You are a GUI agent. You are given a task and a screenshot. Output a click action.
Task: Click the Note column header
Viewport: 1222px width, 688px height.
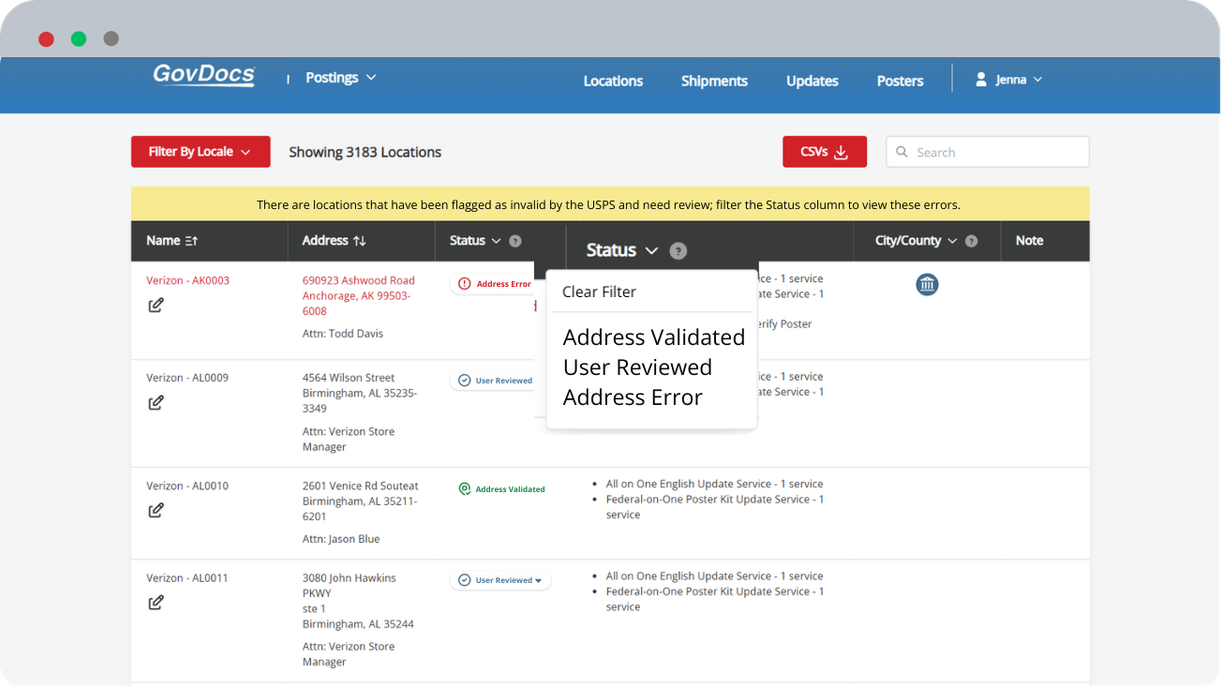(1029, 241)
